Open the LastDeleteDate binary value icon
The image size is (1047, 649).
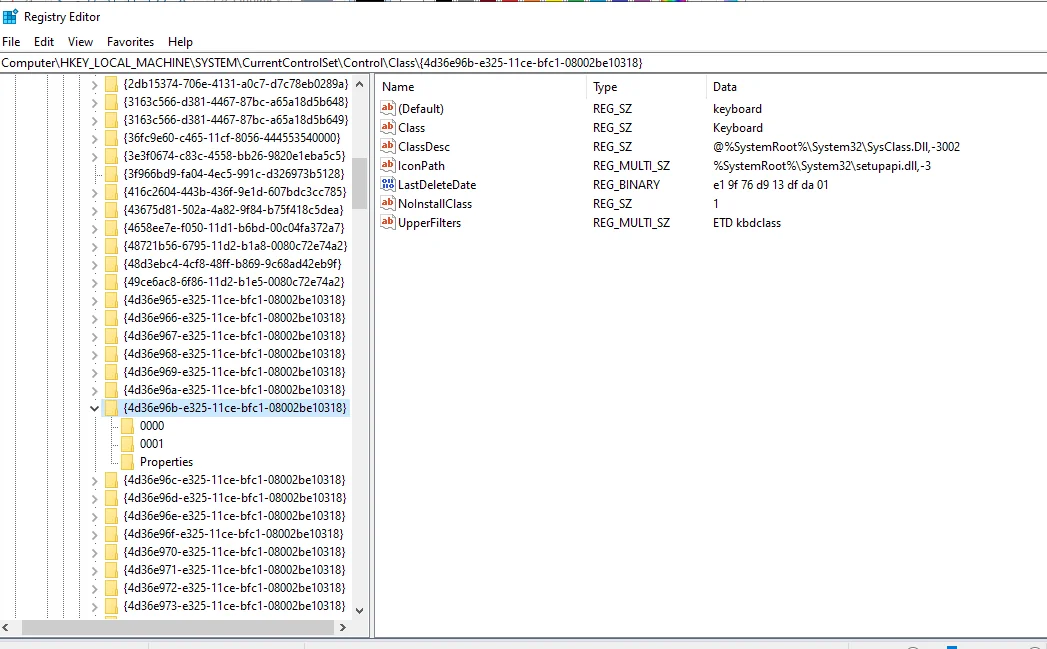(389, 184)
